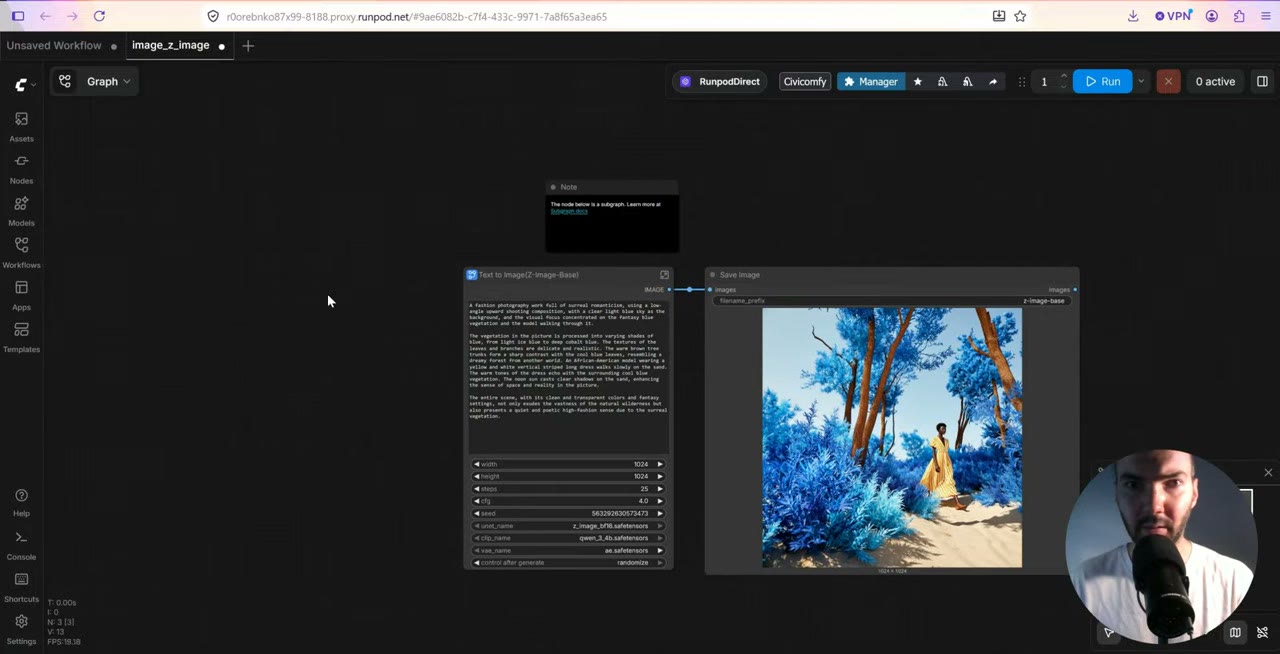Click the first unload-models icon after star
Screen dimensions: 1280x654
click(x=942, y=82)
